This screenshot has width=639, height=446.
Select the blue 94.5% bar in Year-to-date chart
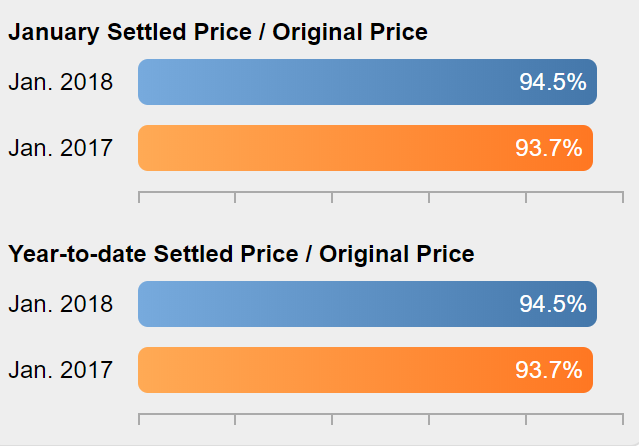coord(368,304)
